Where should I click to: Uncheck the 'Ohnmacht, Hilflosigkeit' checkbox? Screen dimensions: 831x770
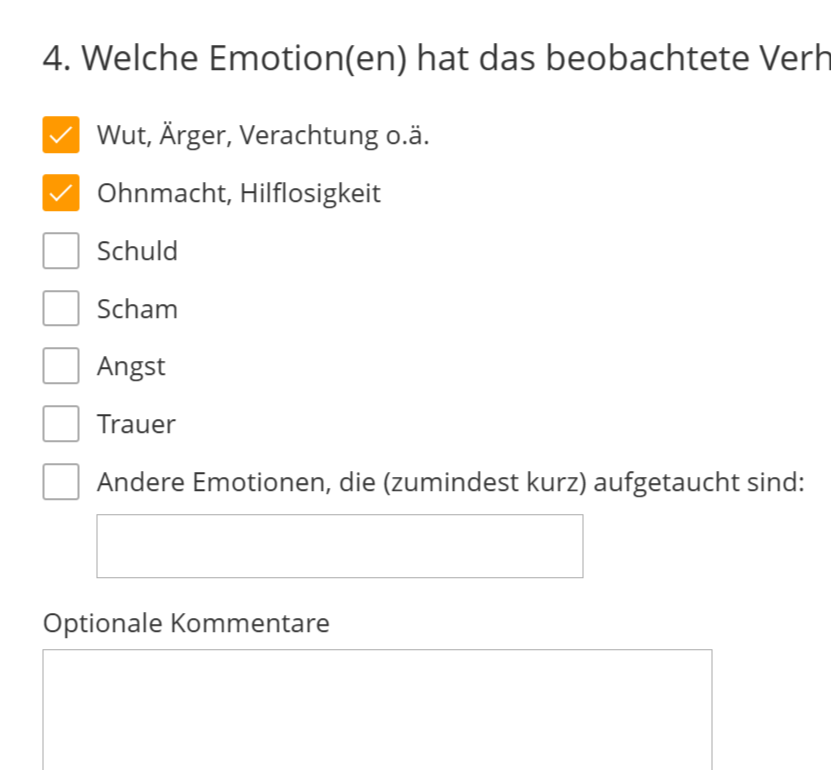[60, 193]
